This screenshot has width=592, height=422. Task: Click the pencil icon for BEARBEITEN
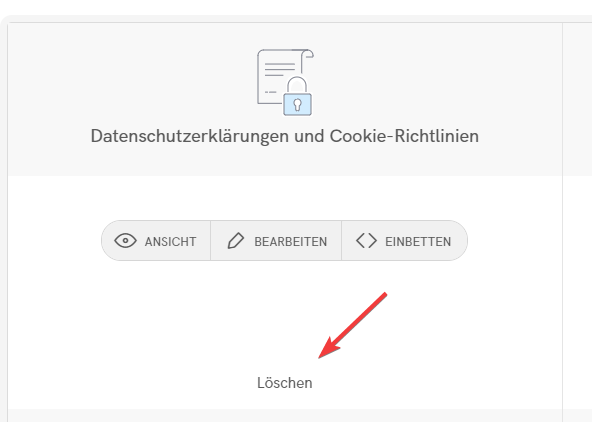[x=236, y=241]
